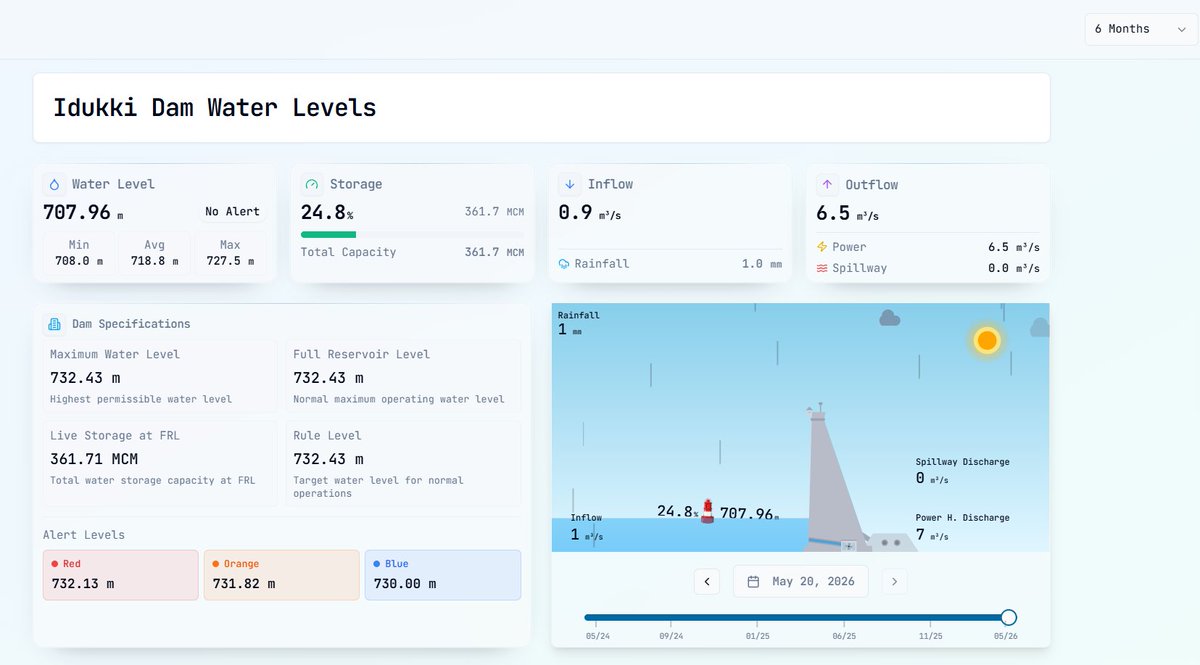This screenshot has height=665, width=1200.
Task: Click the dark gray cloud in the sky
Action: coord(889,318)
